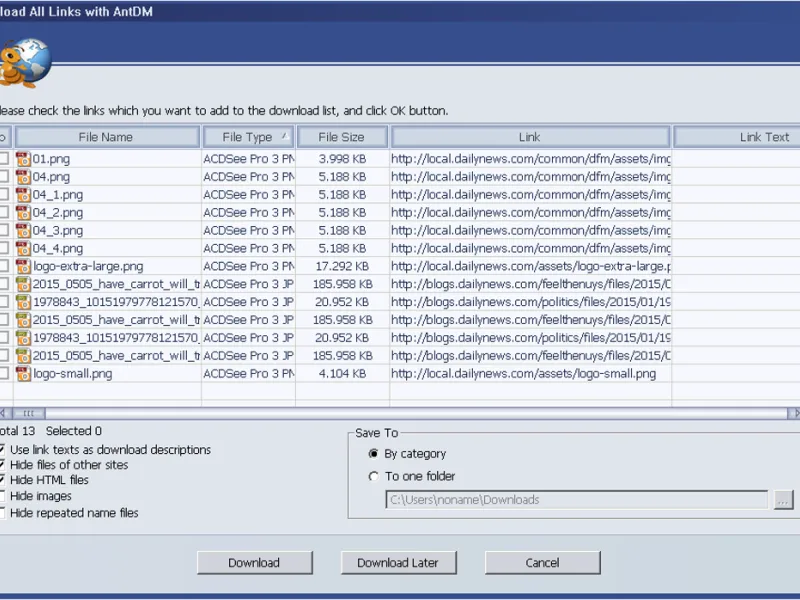Screen dimensions: 800x600
Task: Click the logo-small.png link URL
Action: (x=523, y=374)
